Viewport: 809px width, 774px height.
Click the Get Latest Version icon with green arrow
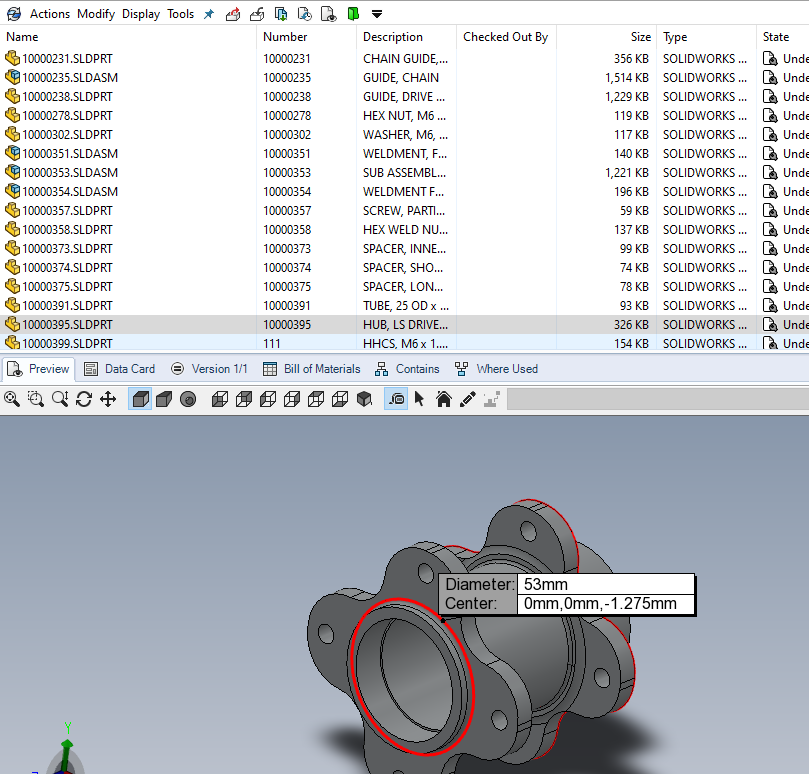(x=281, y=14)
